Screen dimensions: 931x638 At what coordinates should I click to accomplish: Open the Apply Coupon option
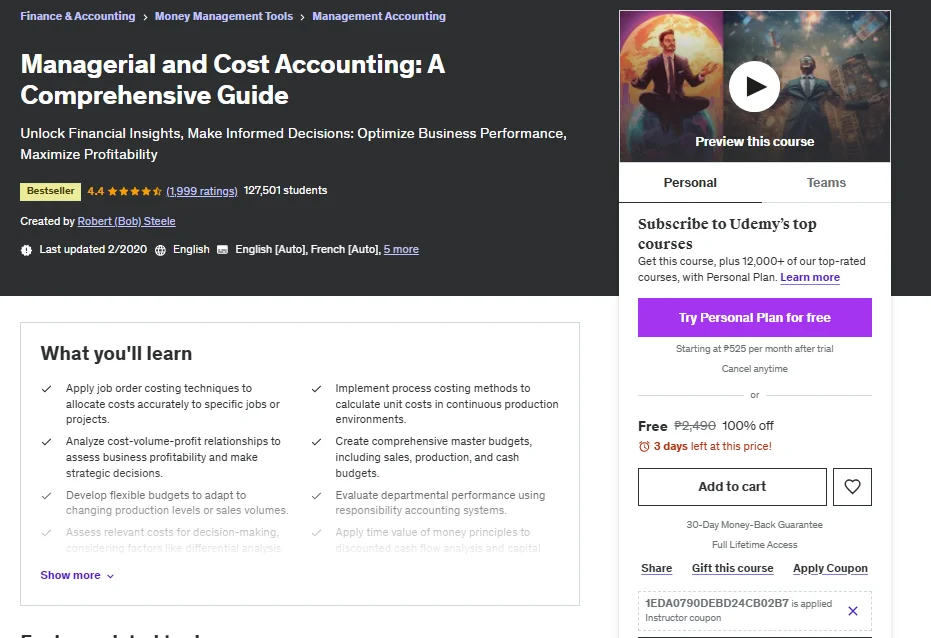click(830, 568)
